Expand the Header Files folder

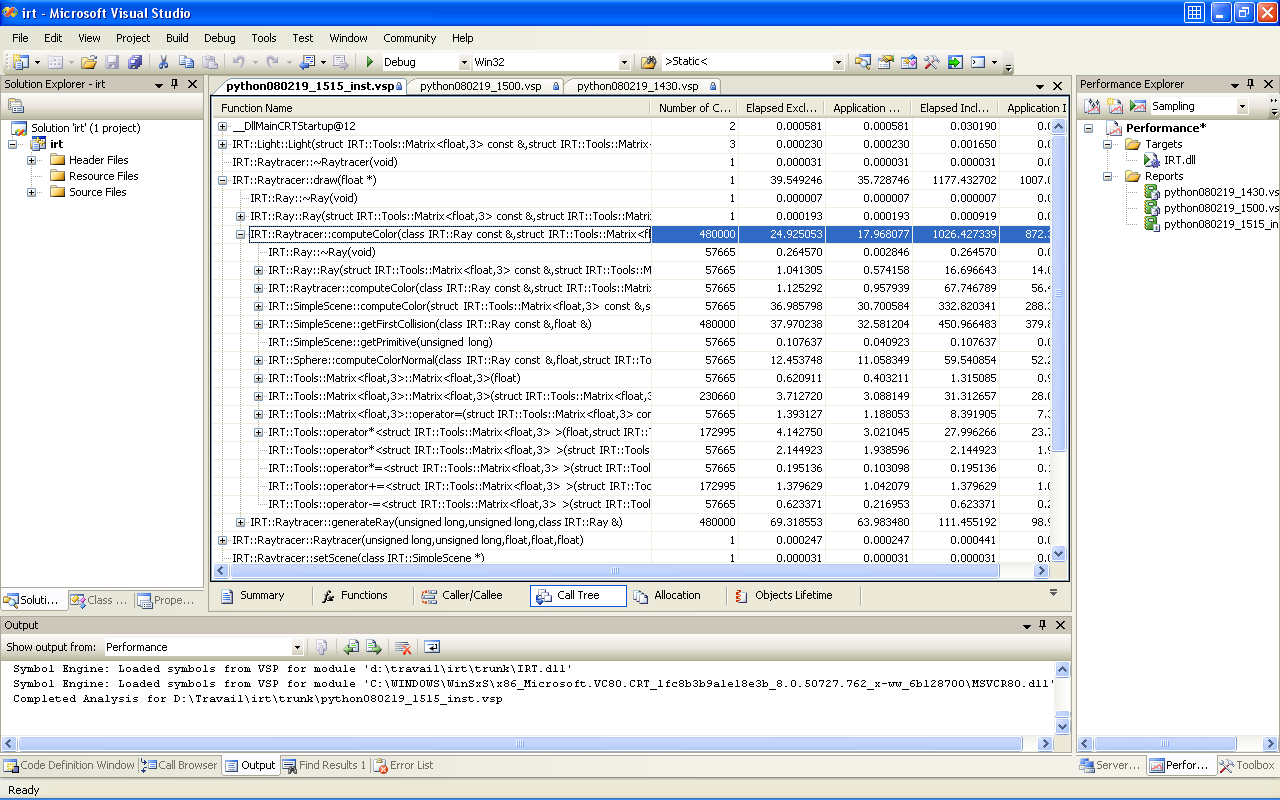[x=32, y=160]
